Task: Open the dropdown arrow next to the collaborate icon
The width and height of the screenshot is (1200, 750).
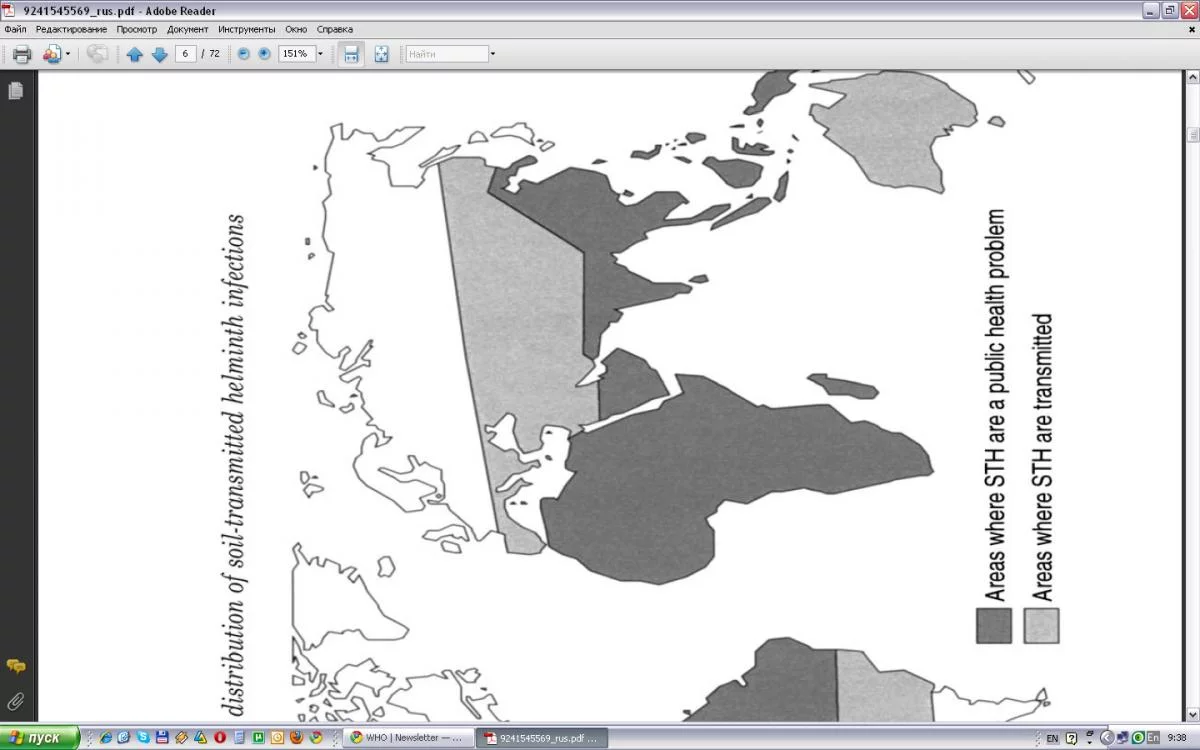Action: tap(68, 54)
